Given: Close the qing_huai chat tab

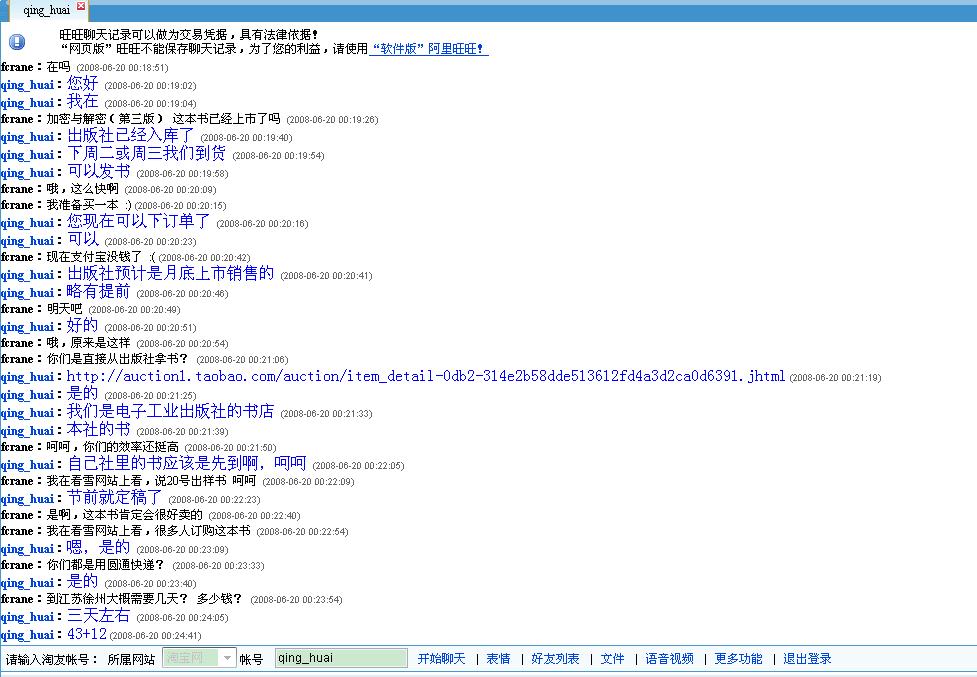Looking at the screenshot, I should click(81, 6).
